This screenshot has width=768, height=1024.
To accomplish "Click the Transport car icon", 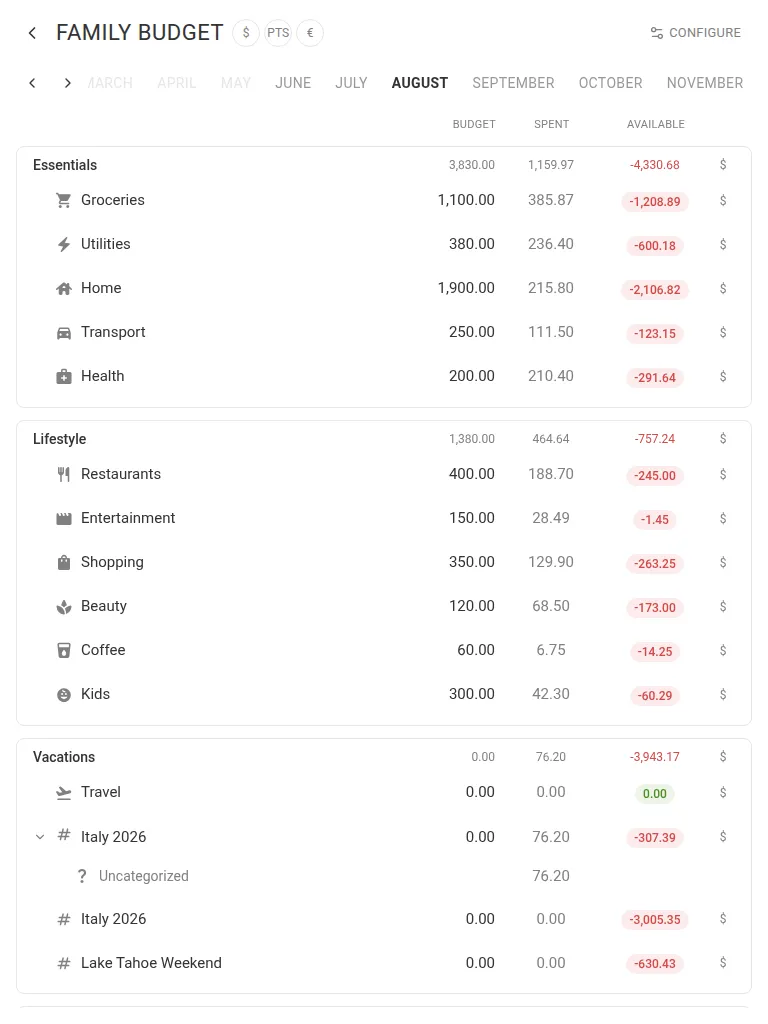I will click(63, 333).
